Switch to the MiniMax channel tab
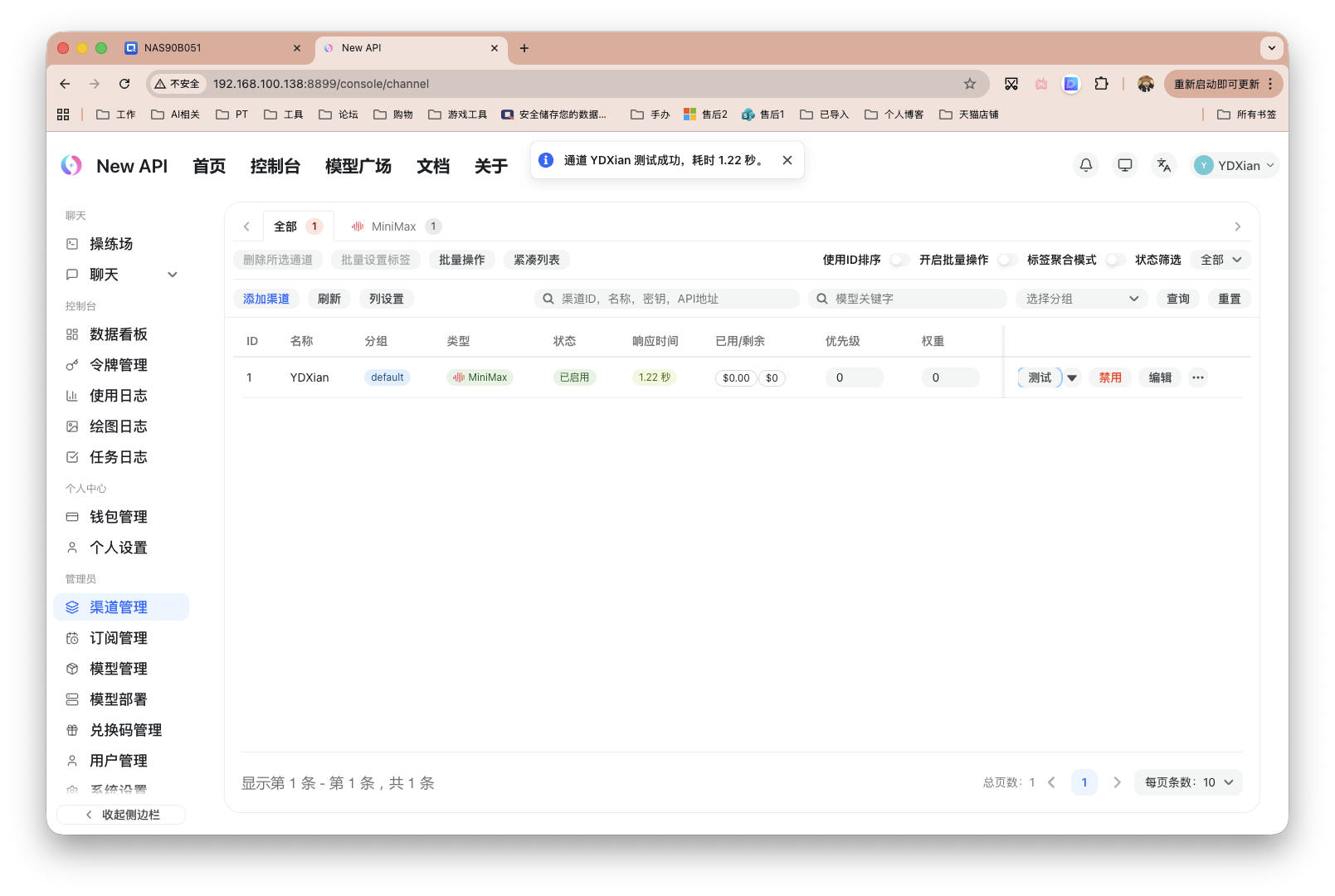 click(394, 226)
